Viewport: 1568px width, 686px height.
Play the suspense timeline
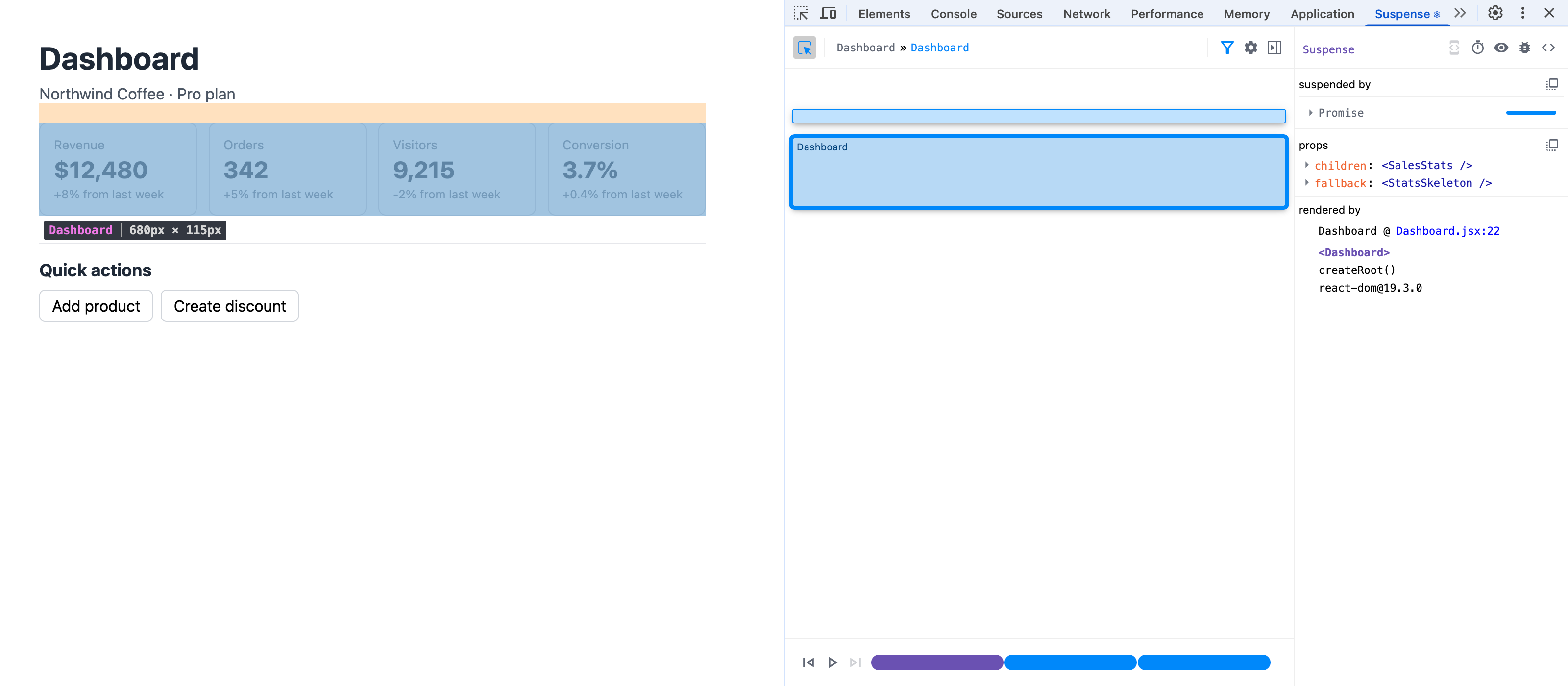click(832, 662)
